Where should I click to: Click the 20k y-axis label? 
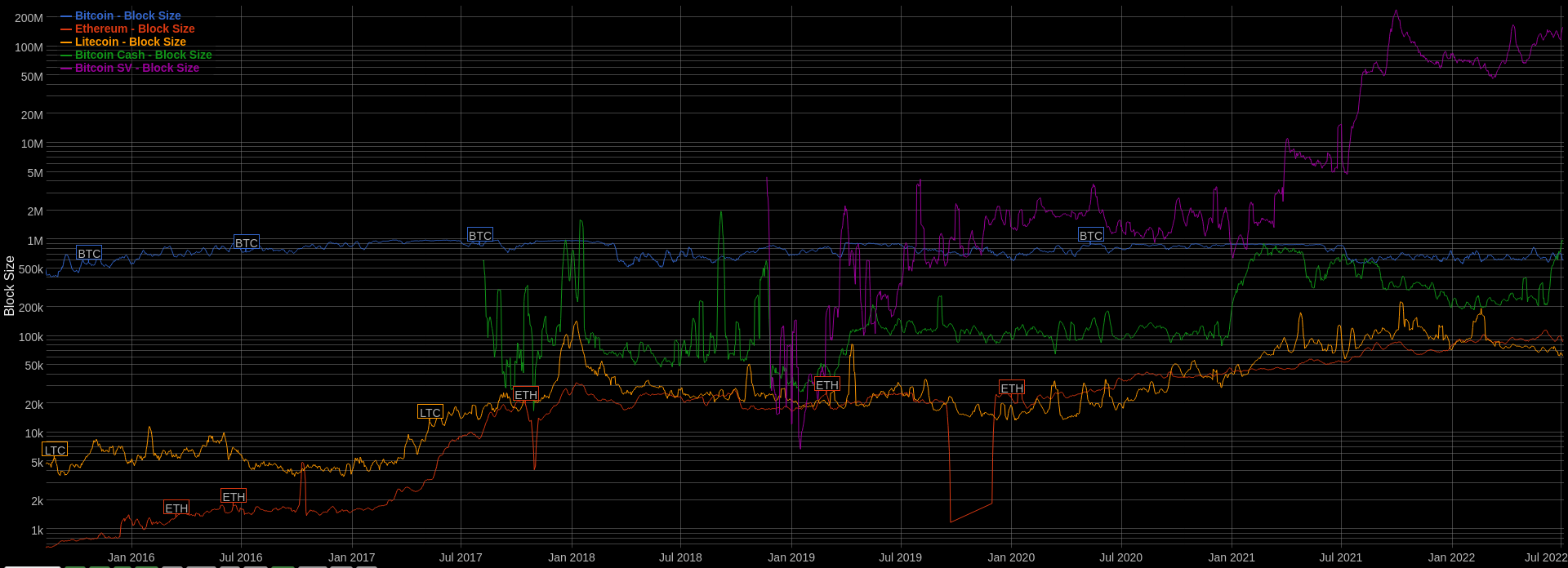click(x=34, y=405)
